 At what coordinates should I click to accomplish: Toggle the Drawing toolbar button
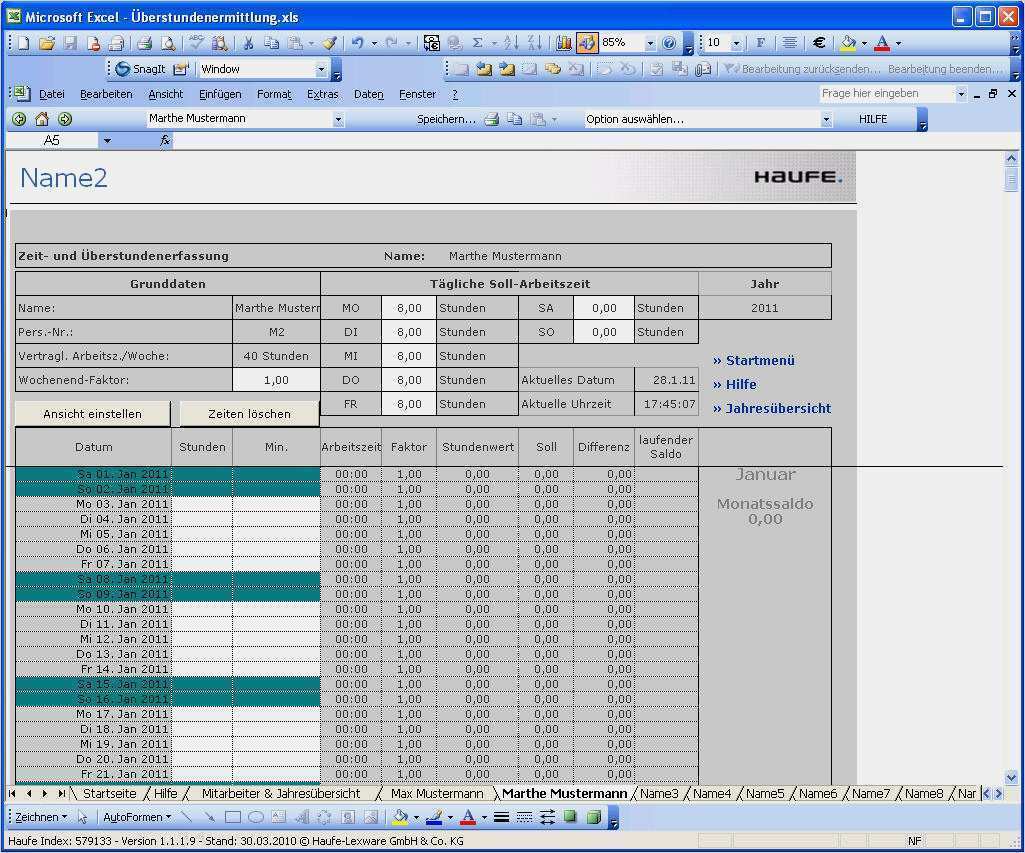(x=587, y=43)
